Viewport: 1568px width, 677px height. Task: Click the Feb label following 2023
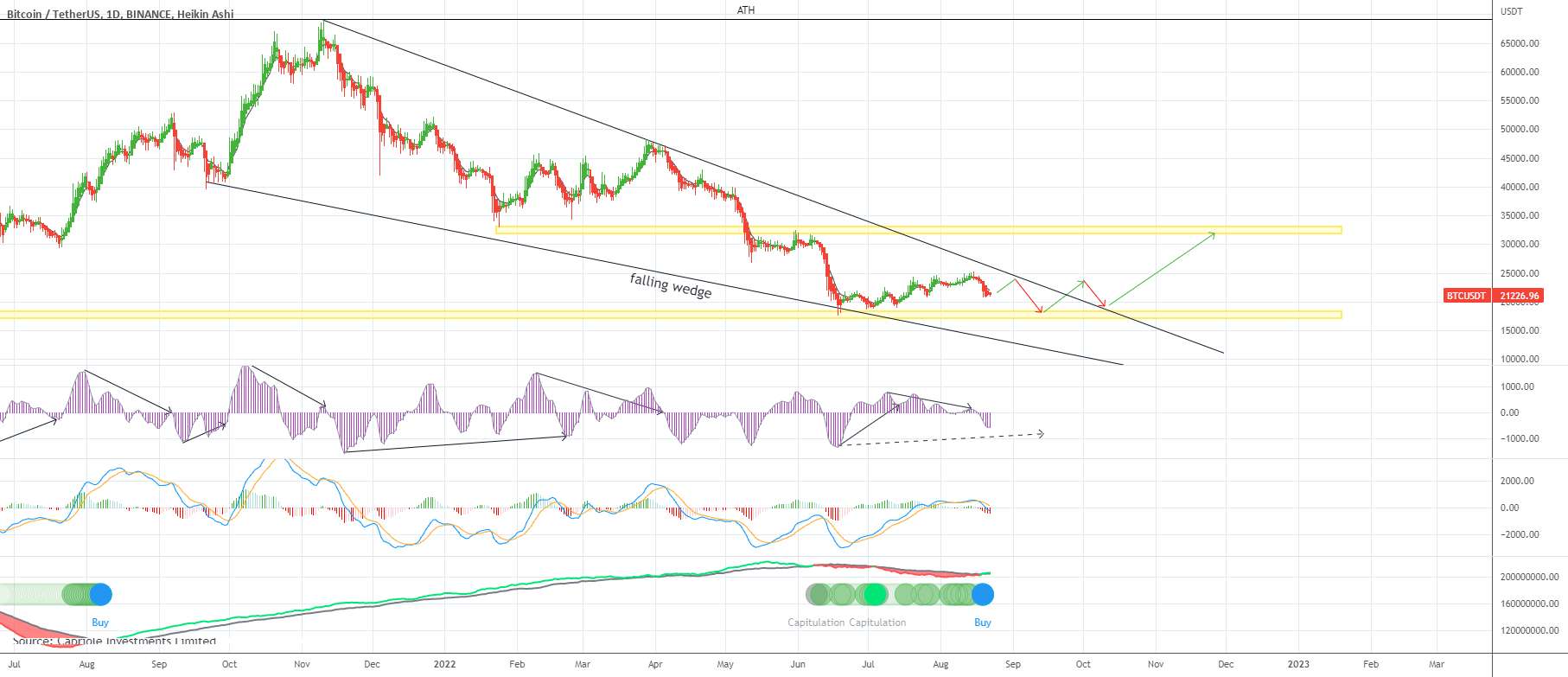pos(1371,664)
